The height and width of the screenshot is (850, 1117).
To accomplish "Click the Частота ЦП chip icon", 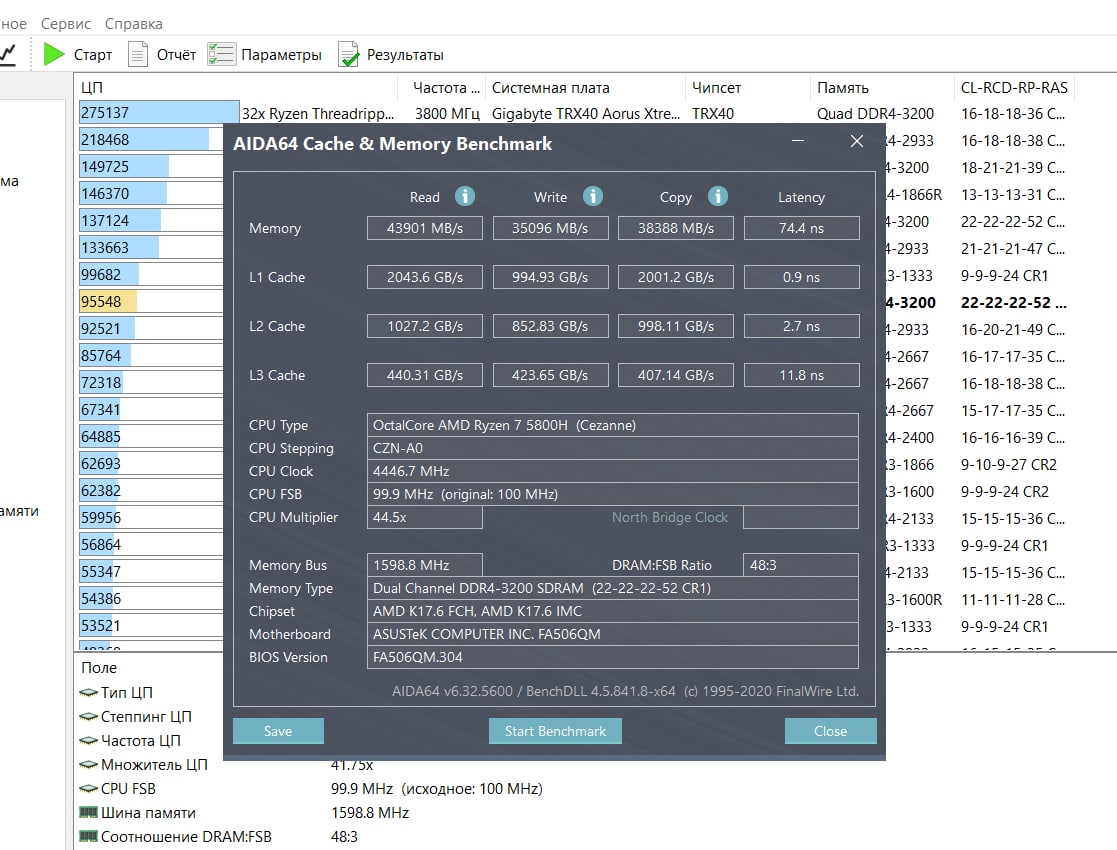I will 88,740.
